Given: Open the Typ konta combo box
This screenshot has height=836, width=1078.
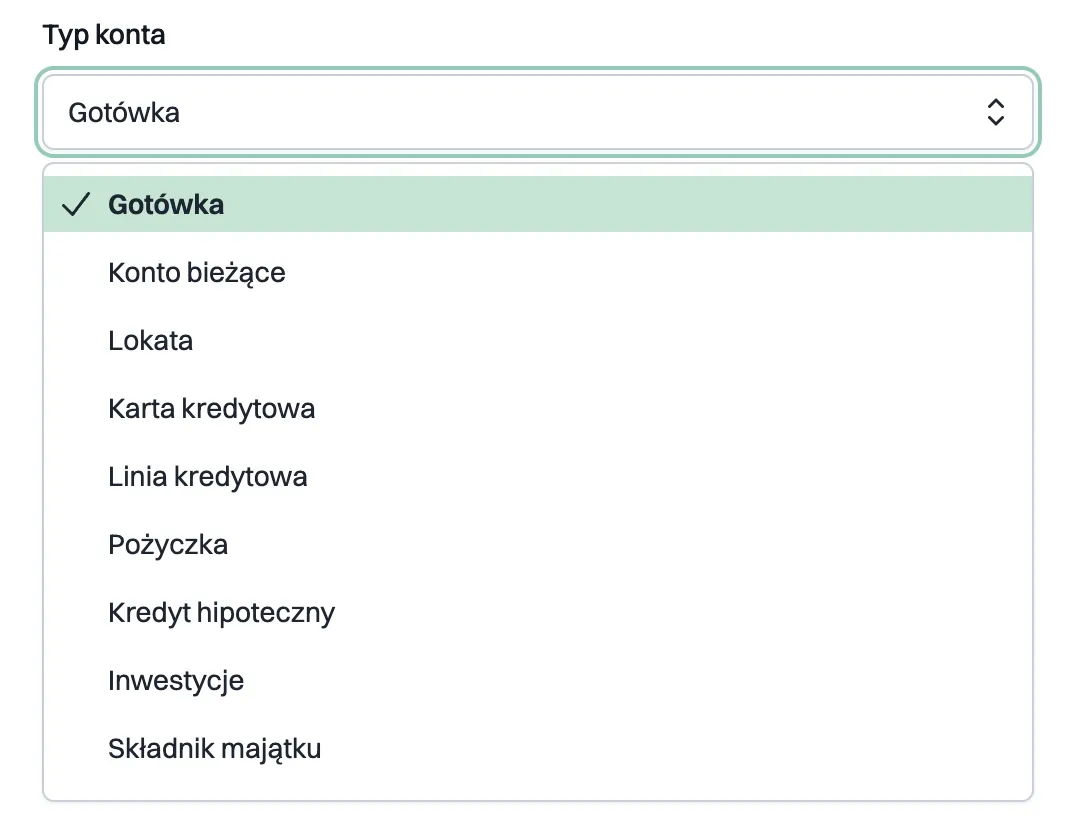Looking at the screenshot, I should click(538, 112).
